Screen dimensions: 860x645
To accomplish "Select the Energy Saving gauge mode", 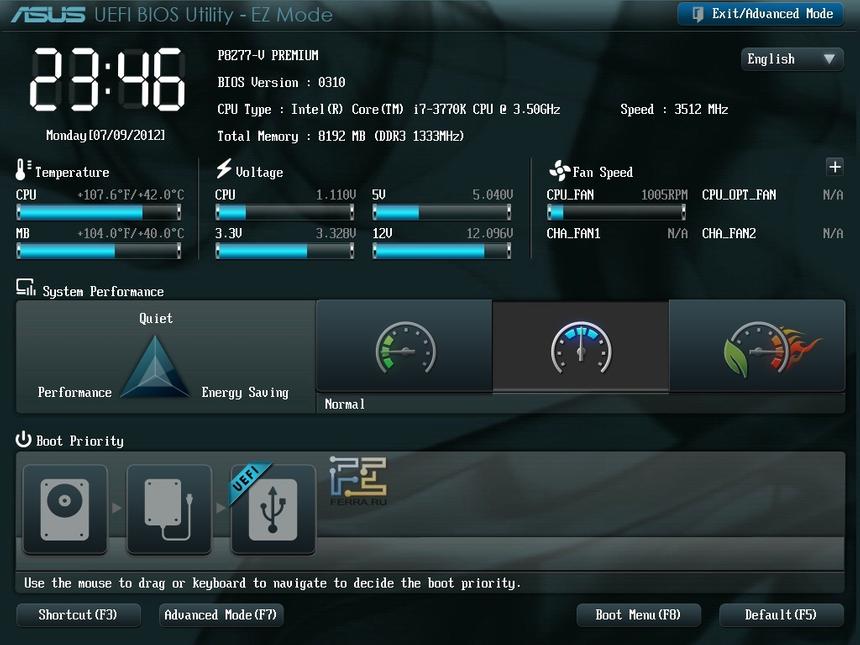I will [x=404, y=347].
